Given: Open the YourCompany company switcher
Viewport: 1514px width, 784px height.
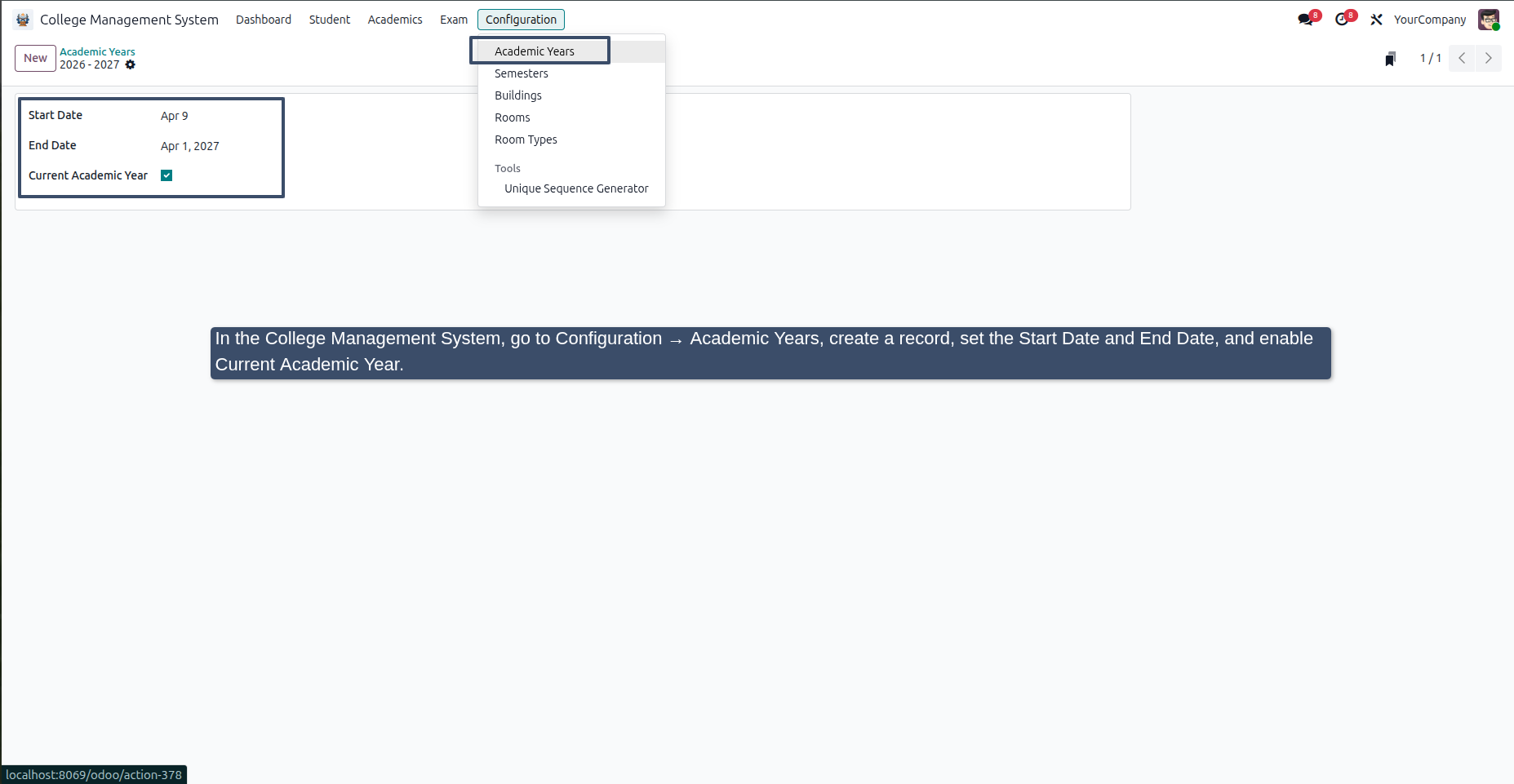Looking at the screenshot, I should point(1430,20).
